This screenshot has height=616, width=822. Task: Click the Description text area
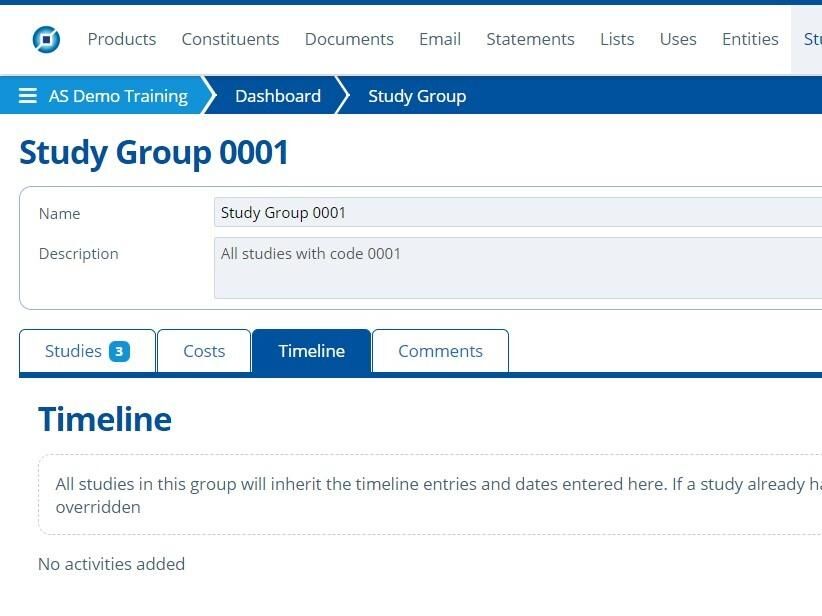(518, 268)
